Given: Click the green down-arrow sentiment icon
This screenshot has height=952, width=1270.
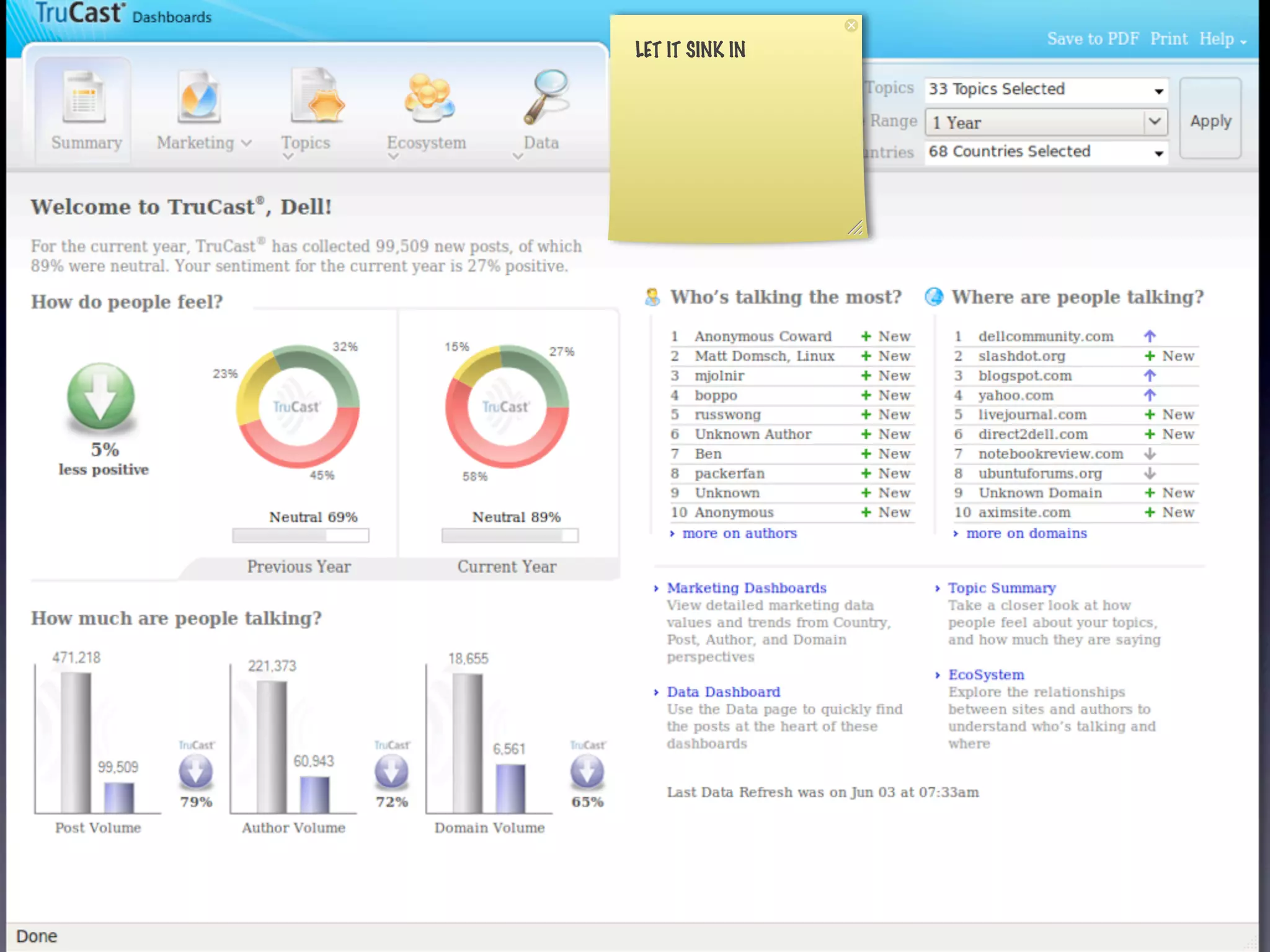Looking at the screenshot, I should pos(100,396).
